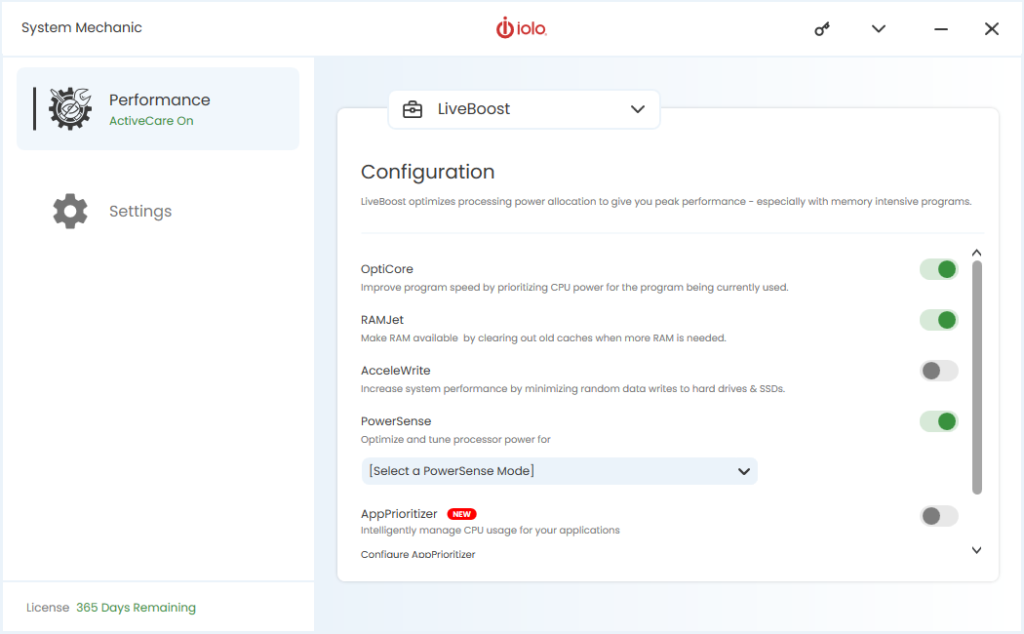Click the OptiCore label
The width and height of the screenshot is (1024, 634).
tap(387, 269)
